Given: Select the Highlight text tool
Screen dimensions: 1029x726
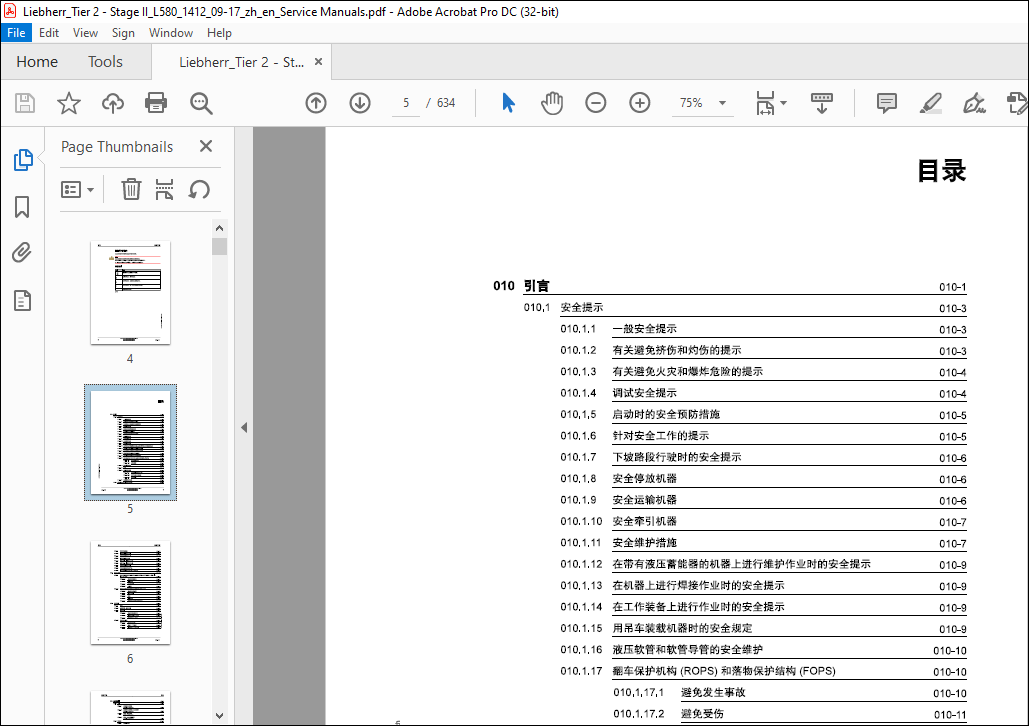Looking at the screenshot, I should click(931, 103).
